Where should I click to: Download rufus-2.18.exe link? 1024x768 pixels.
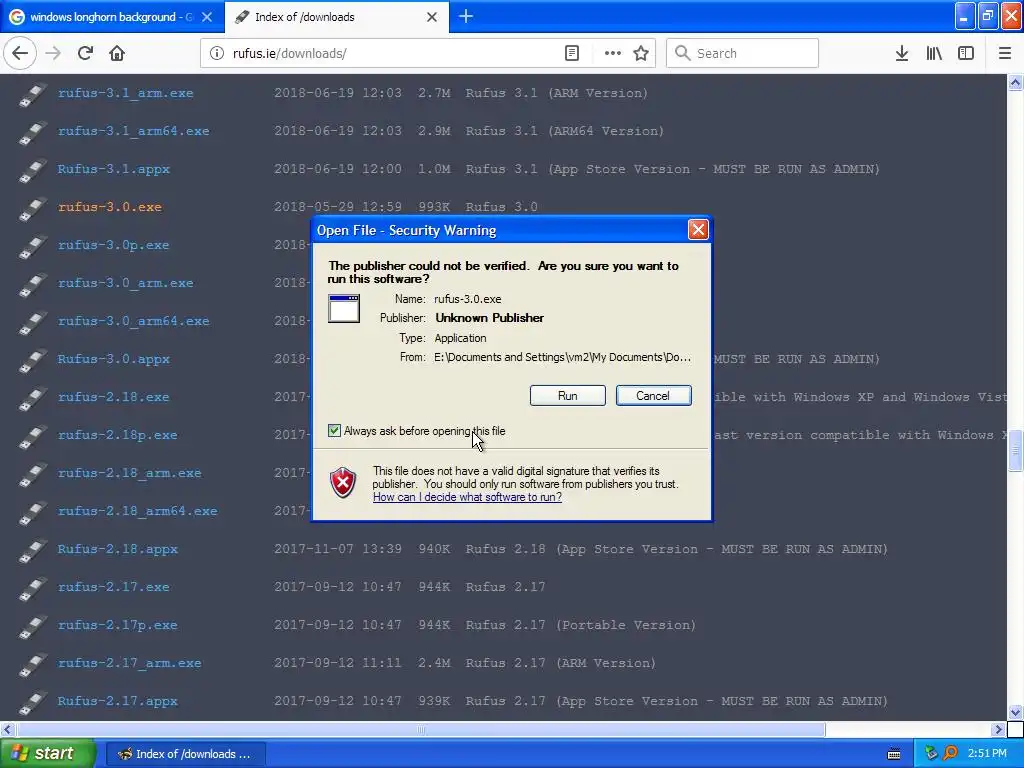point(114,397)
